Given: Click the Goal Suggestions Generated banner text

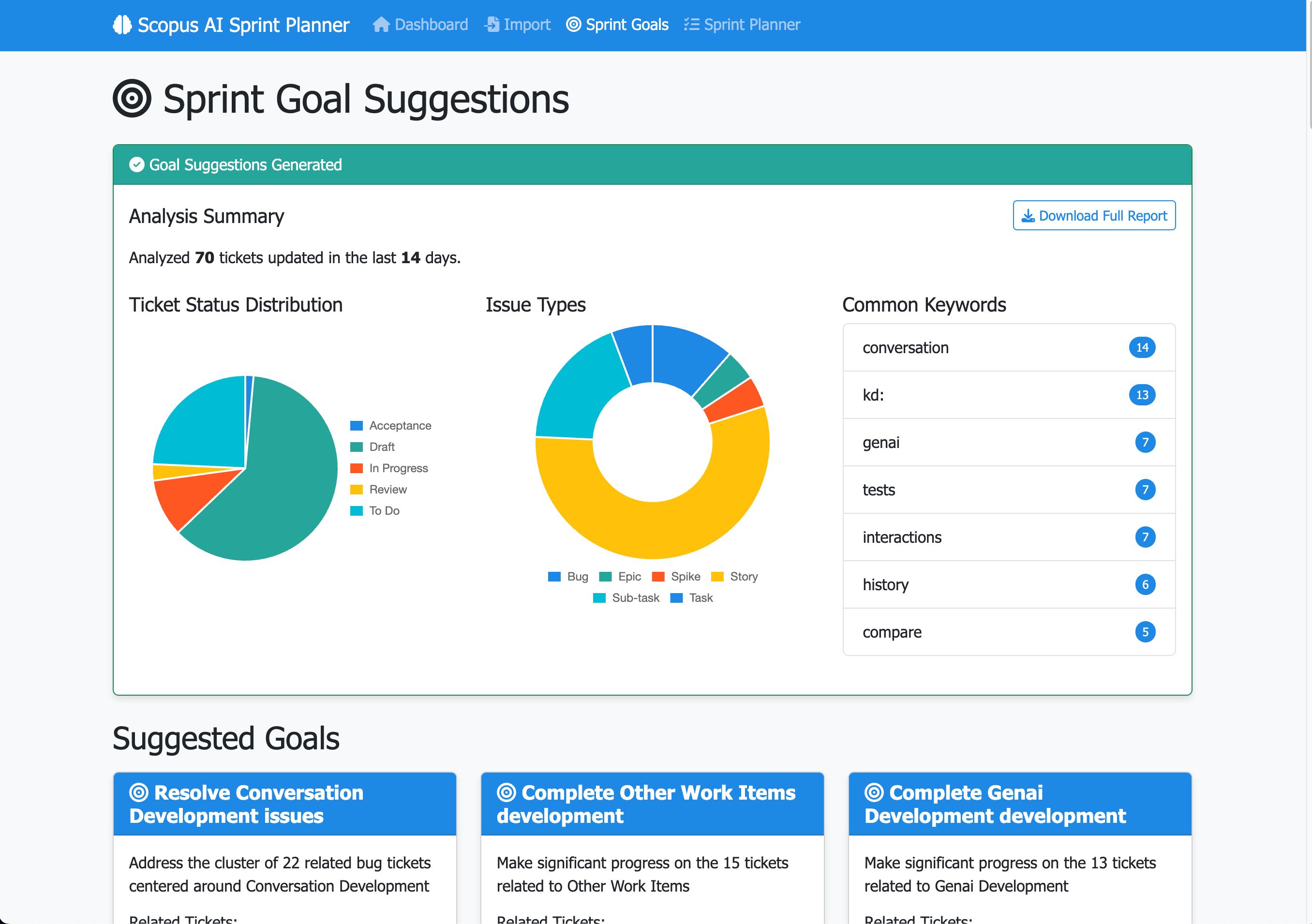Looking at the screenshot, I should [246, 164].
